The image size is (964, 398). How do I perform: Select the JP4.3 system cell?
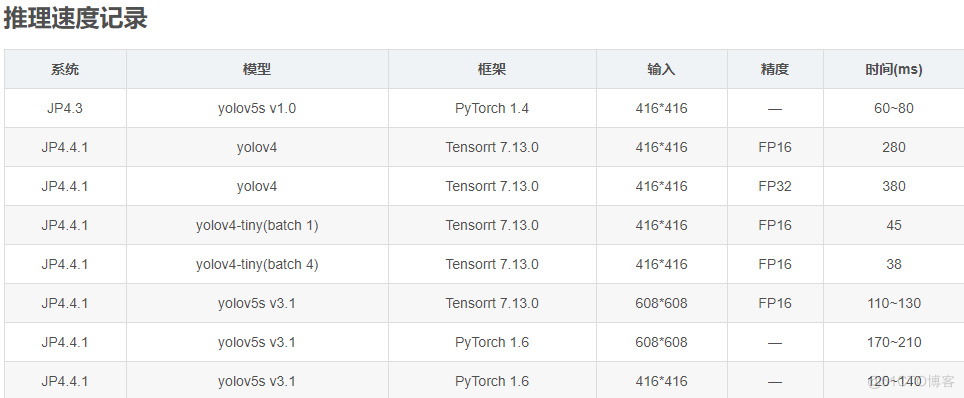coord(65,108)
